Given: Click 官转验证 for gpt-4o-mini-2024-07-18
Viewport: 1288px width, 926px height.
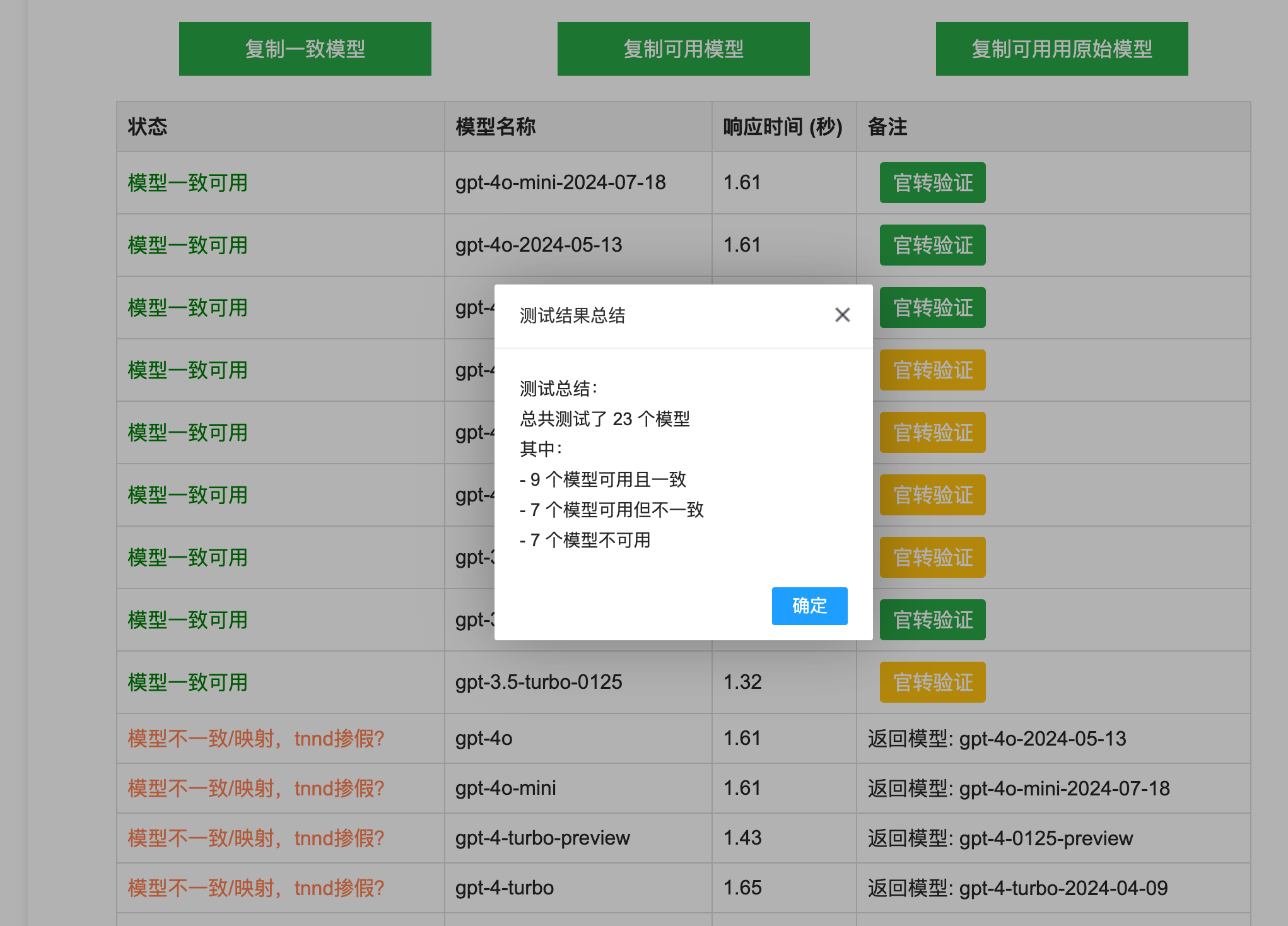Looking at the screenshot, I should click(x=932, y=183).
